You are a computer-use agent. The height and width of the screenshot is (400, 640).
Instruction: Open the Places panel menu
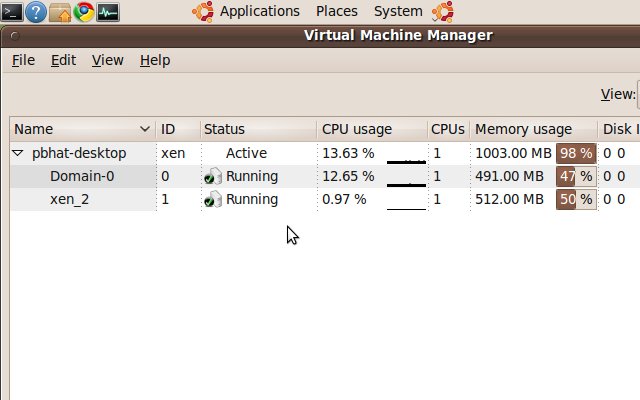[x=337, y=12]
